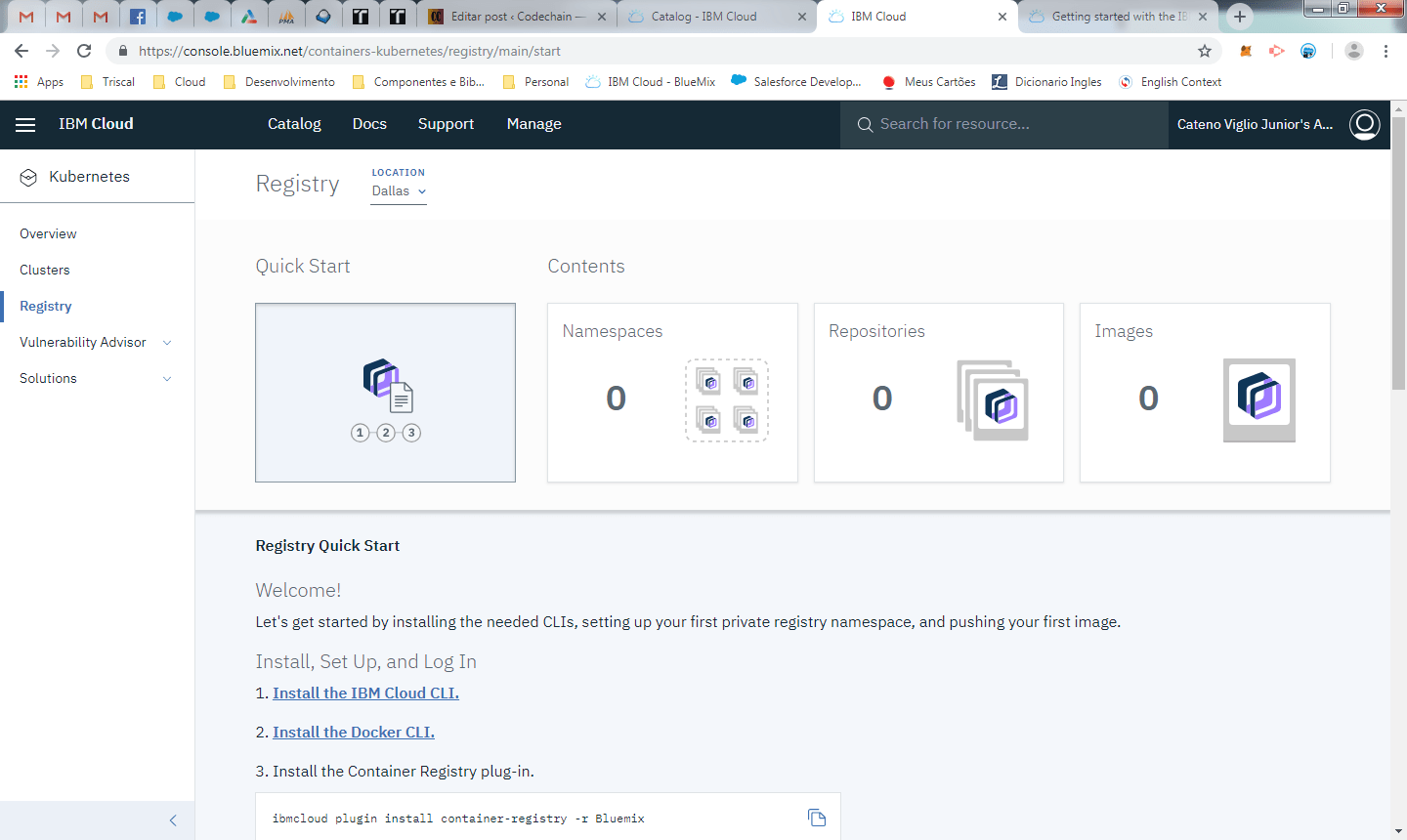Open the Cloud bookmarks folder
The width and height of the screenshot is (1407, 840).
pyautogui.click(x=179, y=82)
